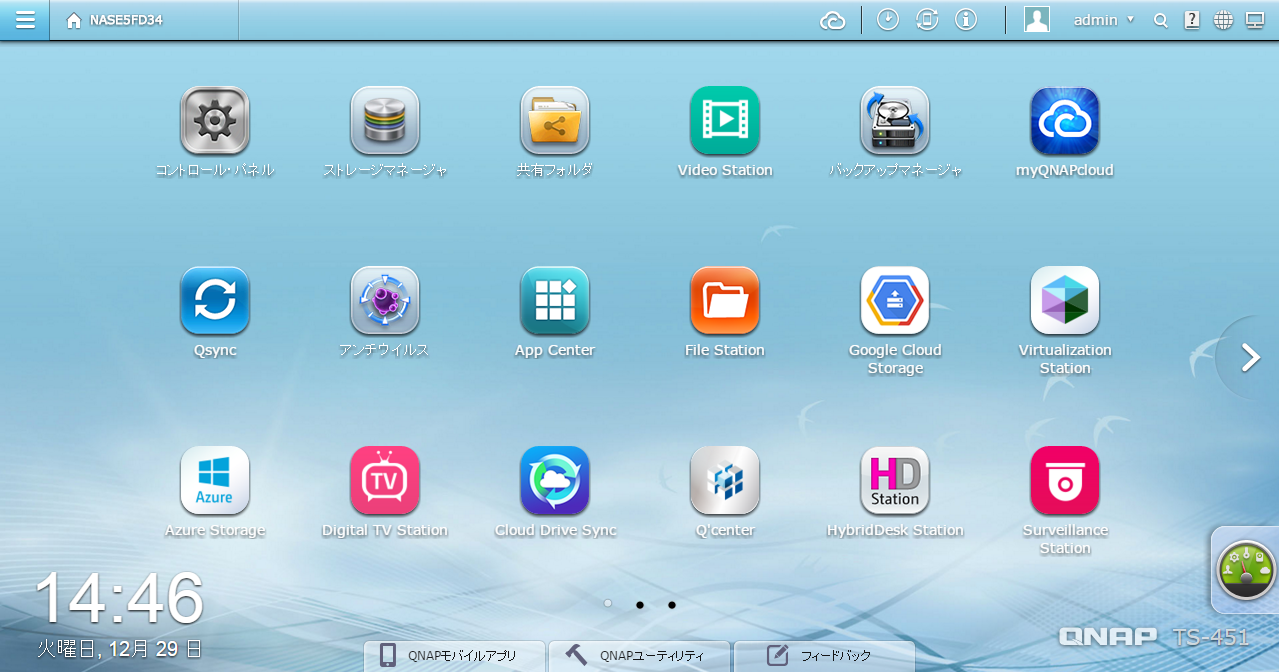Open the Control Panel (コントロール・パネル) app

(x=215, y=120)
